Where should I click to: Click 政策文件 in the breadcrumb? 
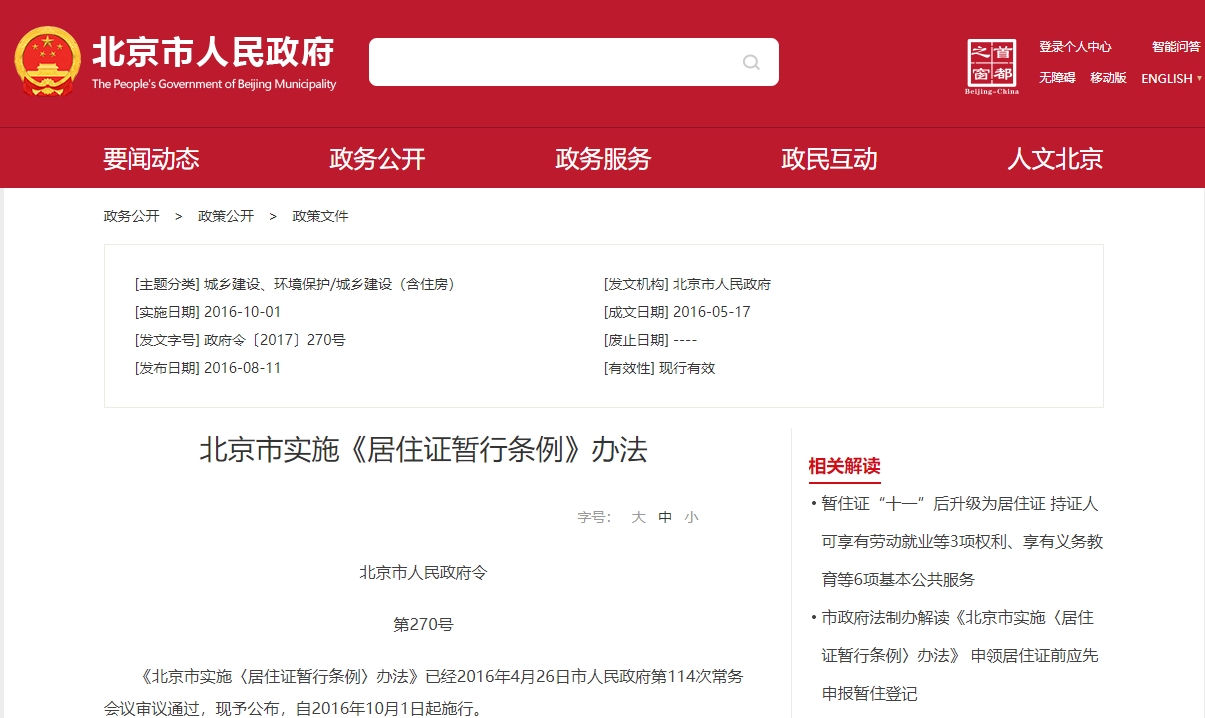[320, 216]
